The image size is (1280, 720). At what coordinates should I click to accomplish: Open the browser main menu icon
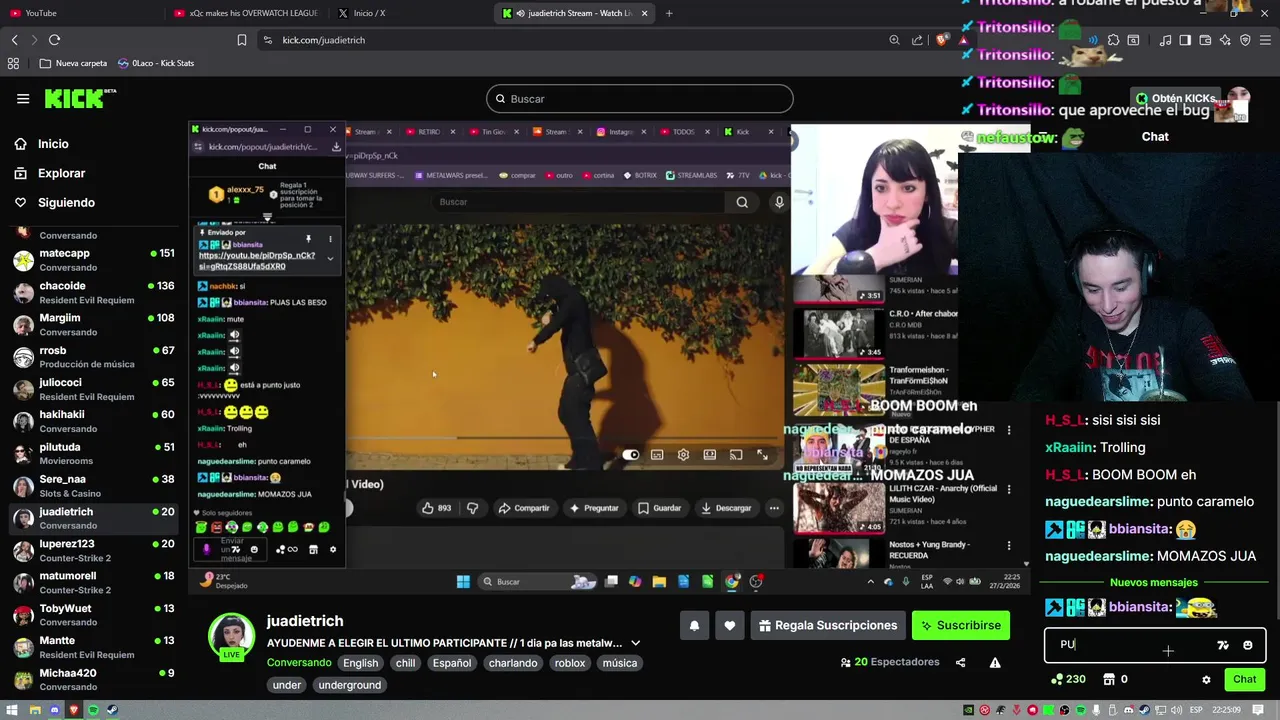click(1264, 40)
